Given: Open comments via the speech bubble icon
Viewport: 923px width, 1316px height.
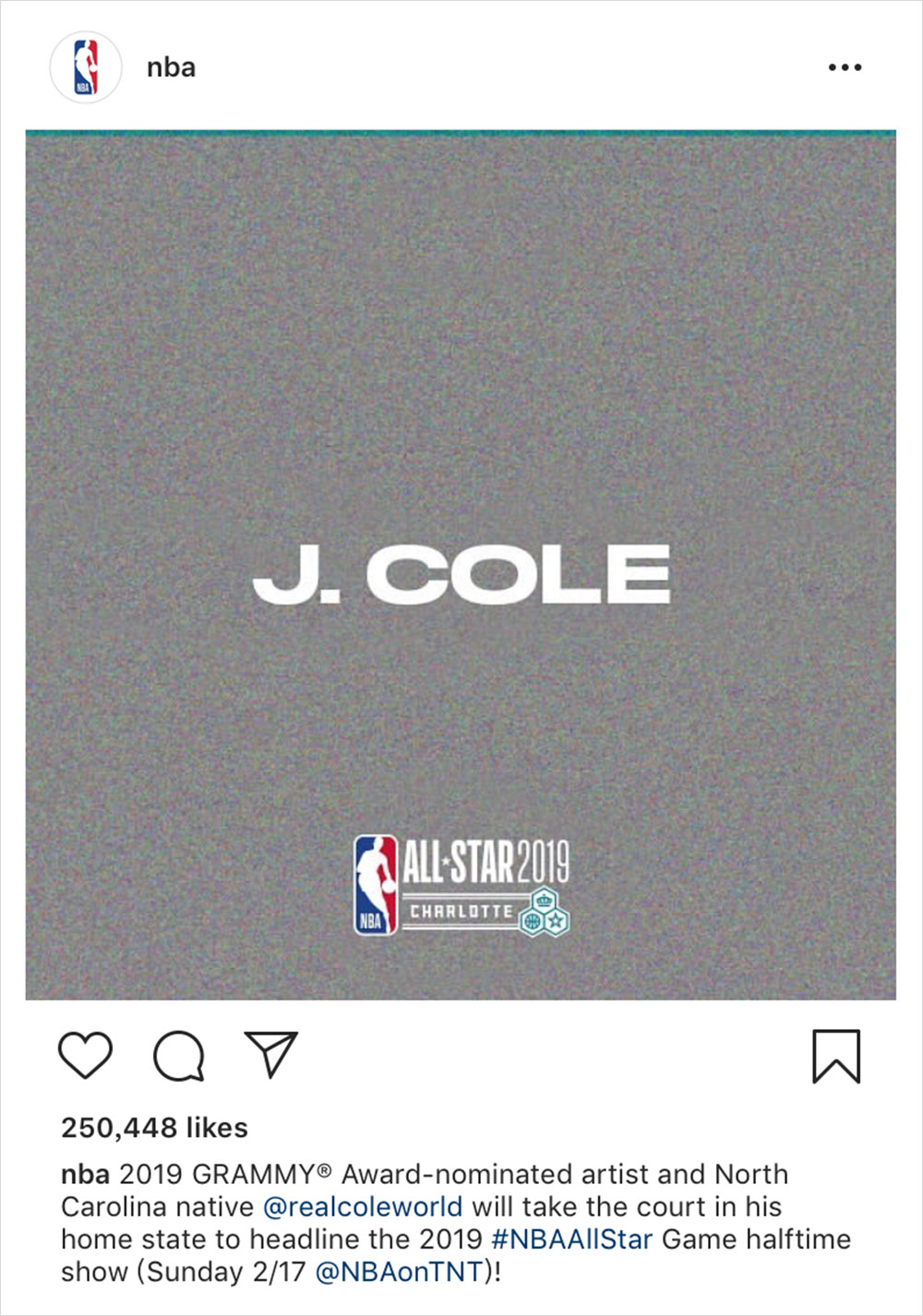Looking at the screenshot, I should [x=179, y=1055].
